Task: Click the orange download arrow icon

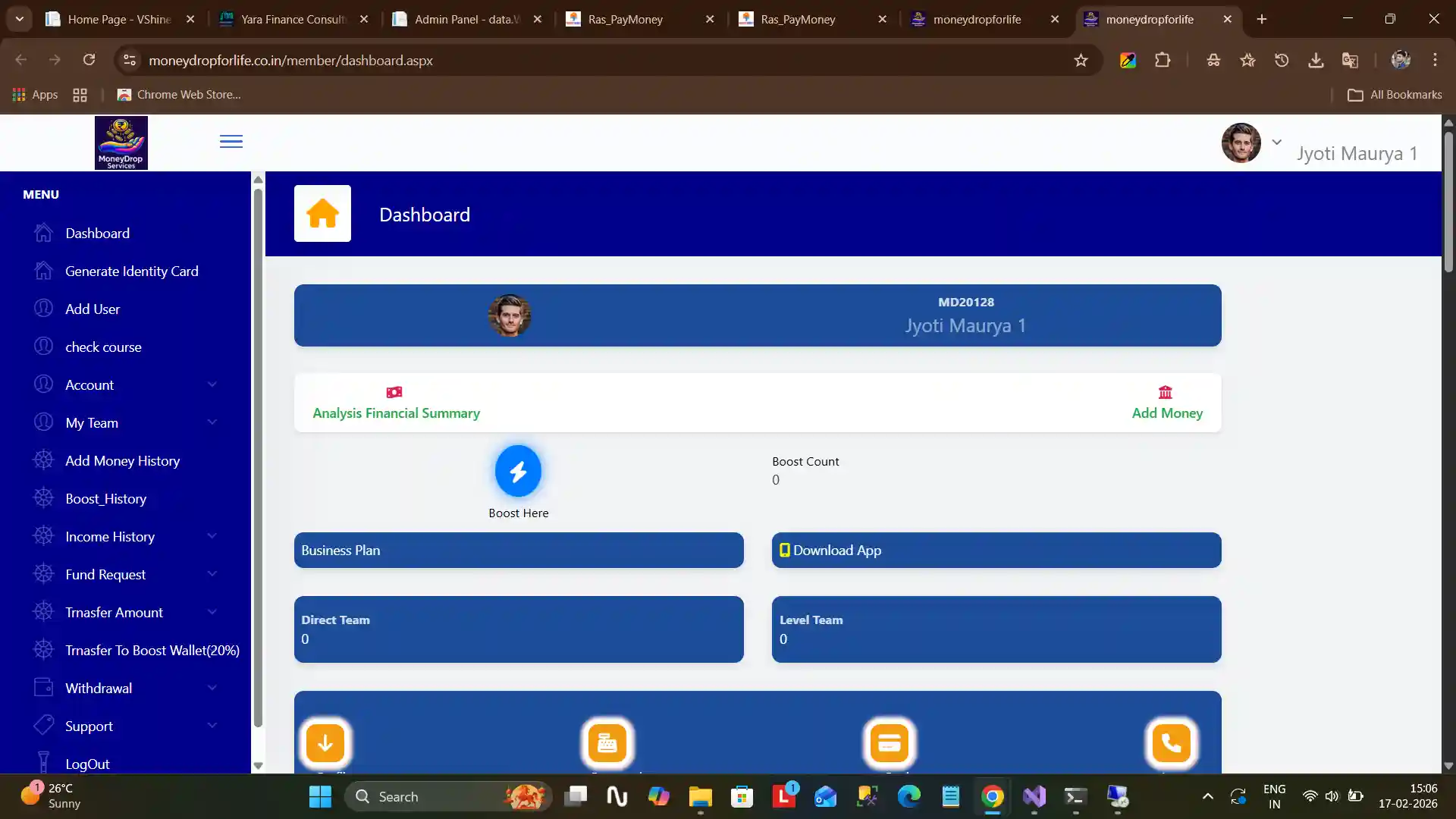Action: (325, 743)
